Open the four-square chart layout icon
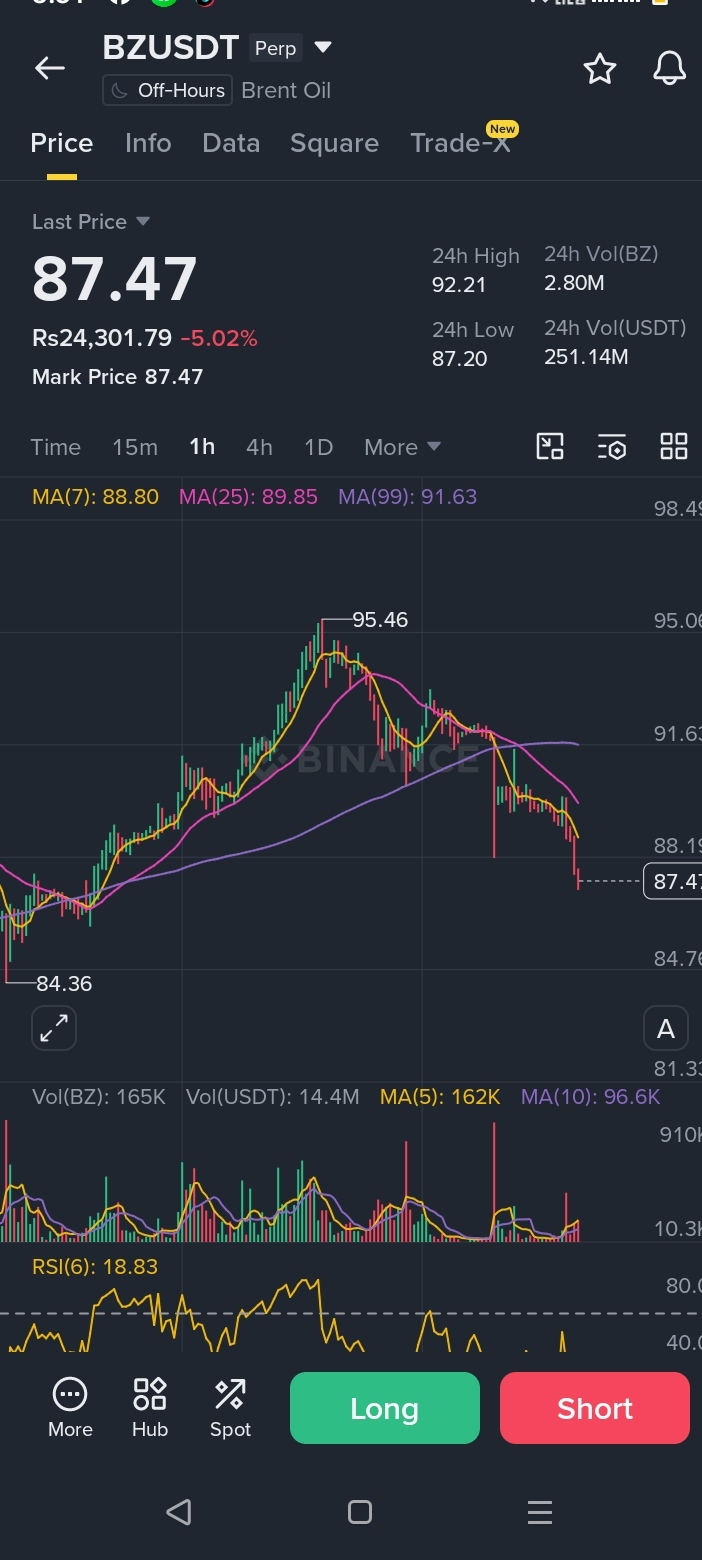The width and height of the screenshot is (702, 1560). pos(674,447)
